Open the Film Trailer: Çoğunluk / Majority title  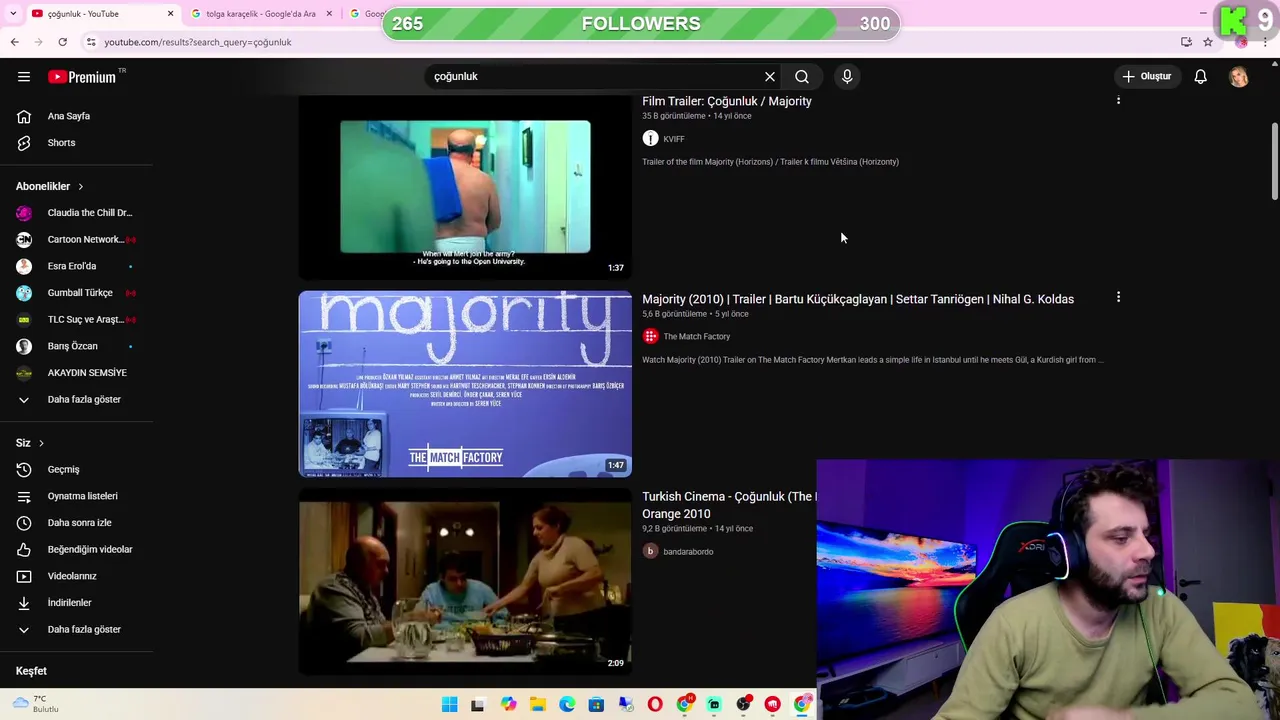coord(727,101)
